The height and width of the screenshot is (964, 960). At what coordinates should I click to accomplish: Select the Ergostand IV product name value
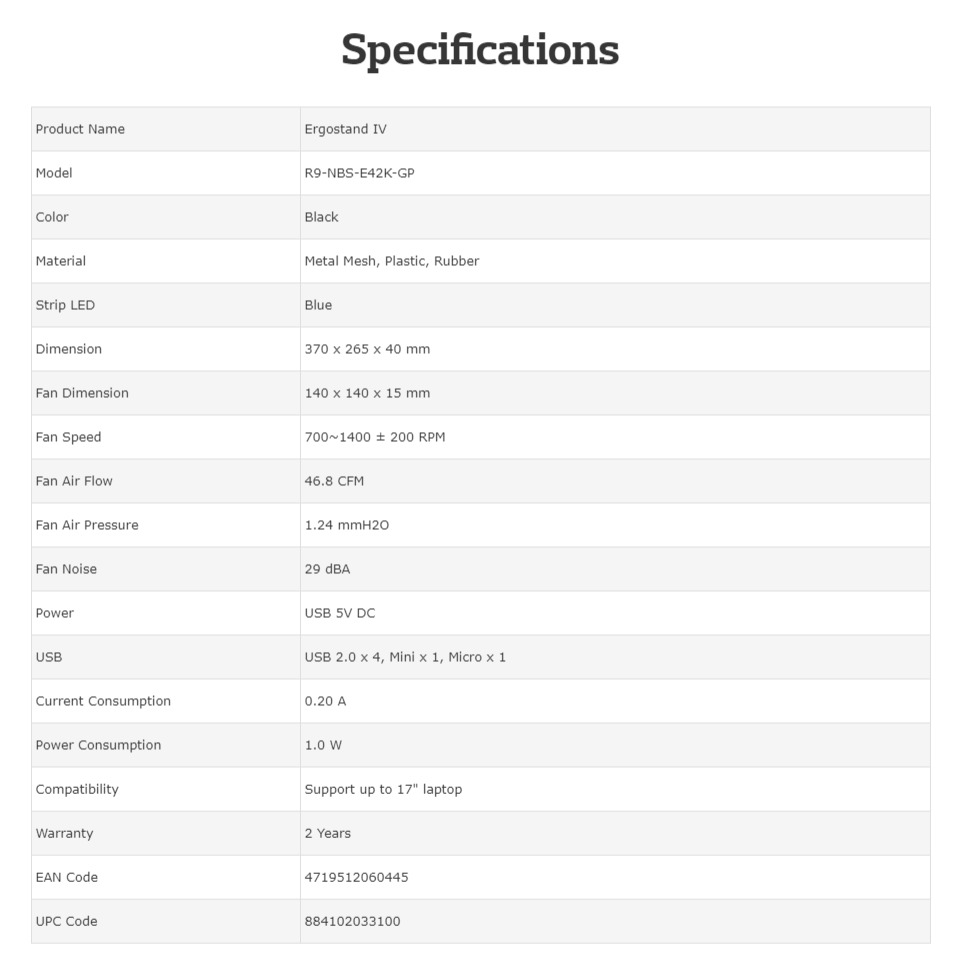tap(346, 129)
